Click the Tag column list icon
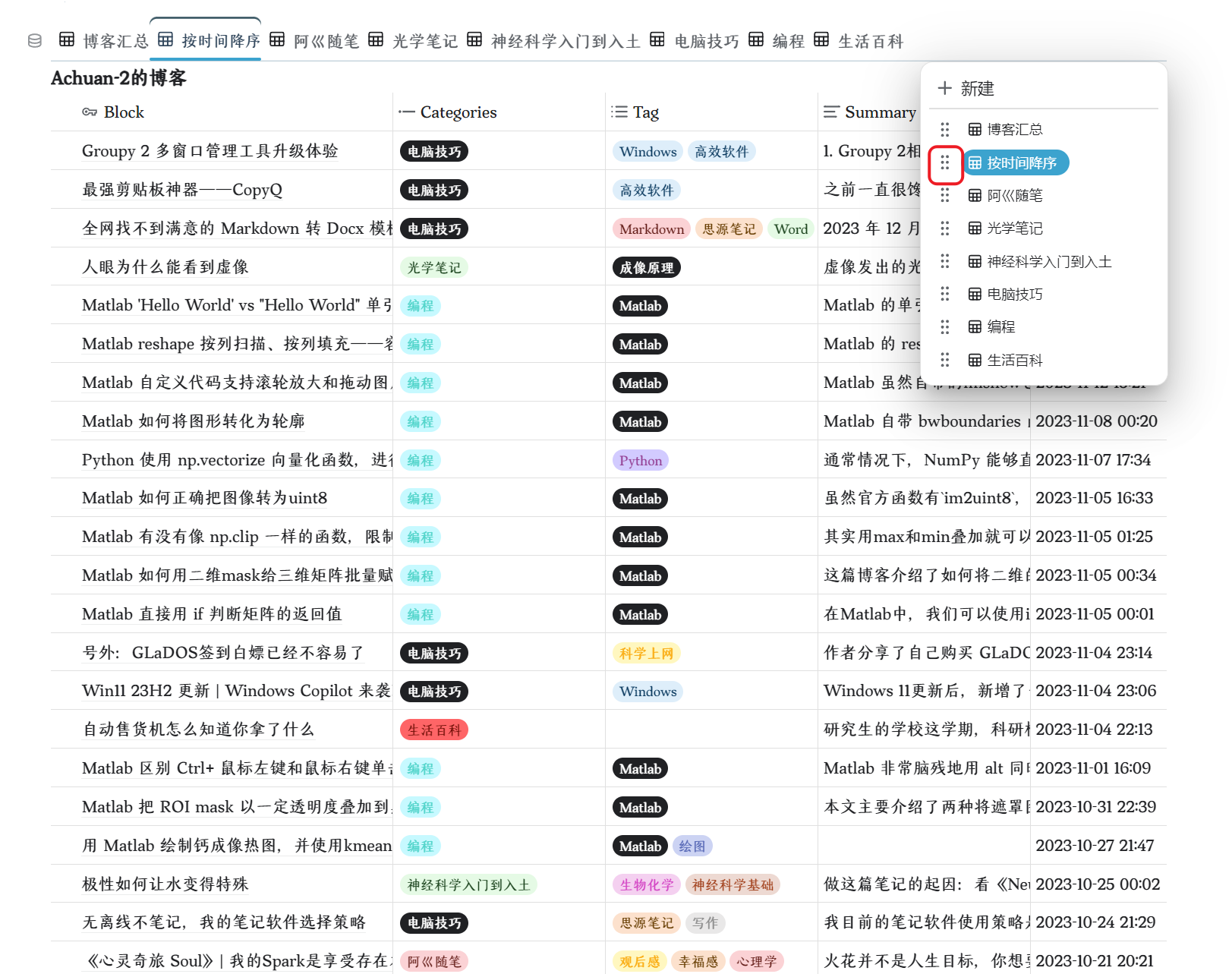This screenshot has width=1232, height=974. pyautogui.click(x=619, y=112)
